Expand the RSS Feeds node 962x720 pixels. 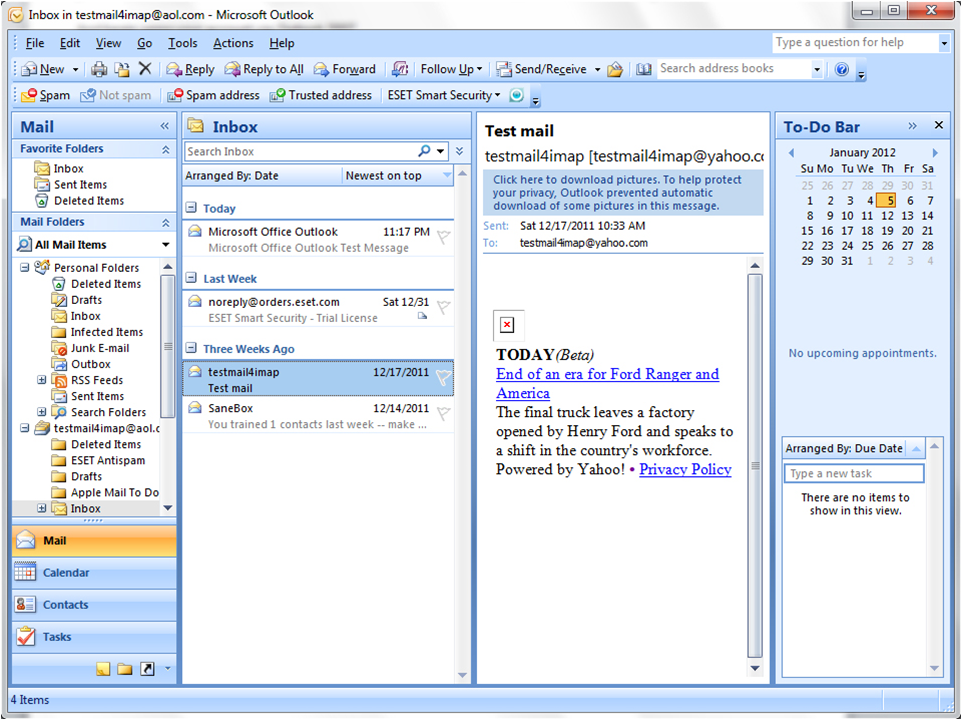[42, 380]
